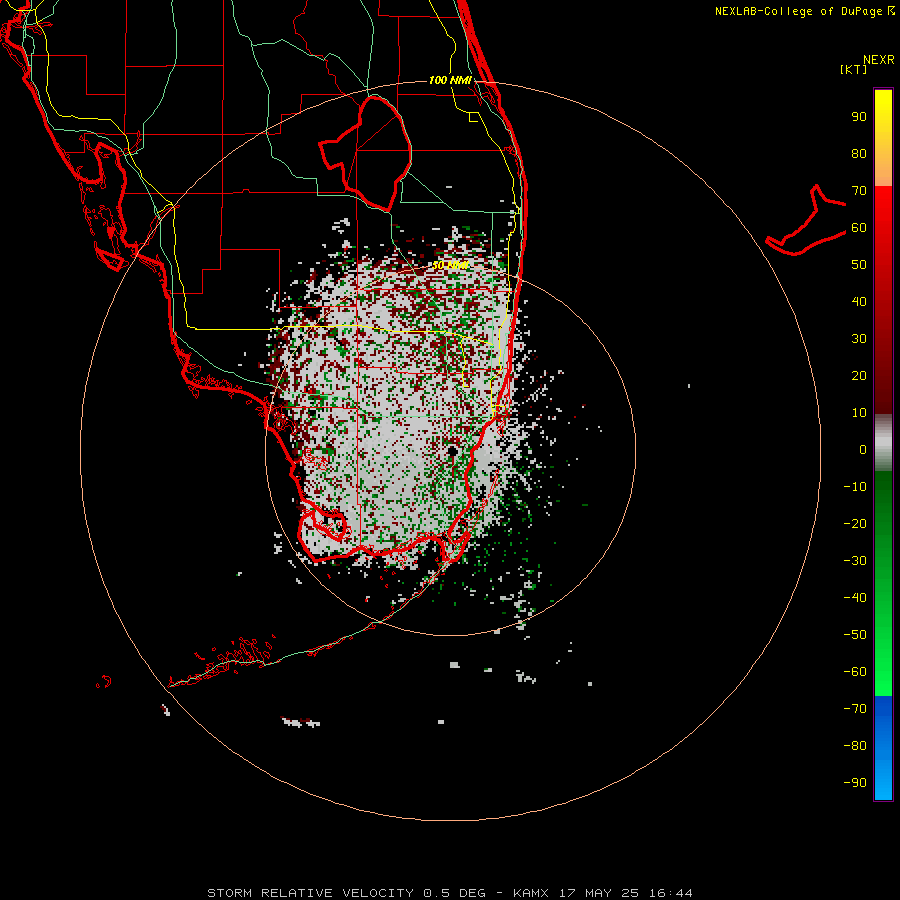Click the -50 knot scale label
The height and width of the screenshot is (900, 900).
coord(855,635)
